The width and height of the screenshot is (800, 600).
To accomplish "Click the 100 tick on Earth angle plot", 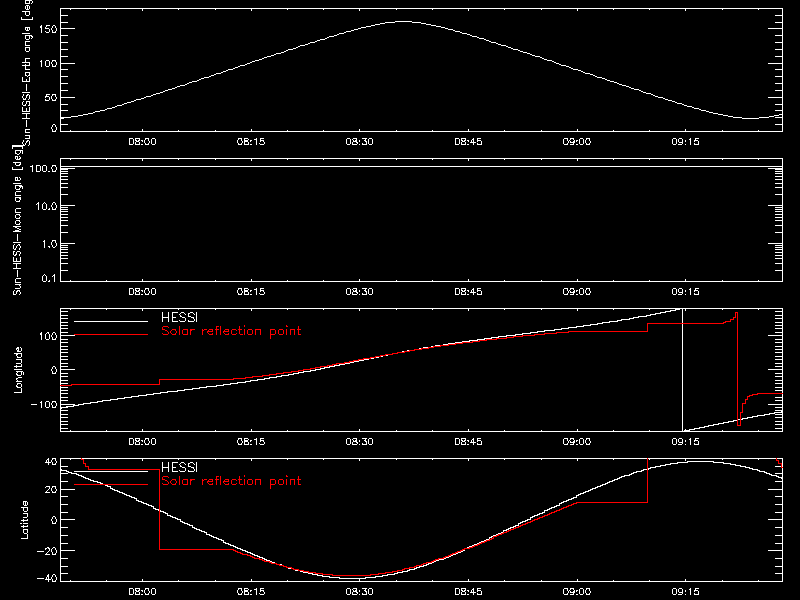I will 47,63.
